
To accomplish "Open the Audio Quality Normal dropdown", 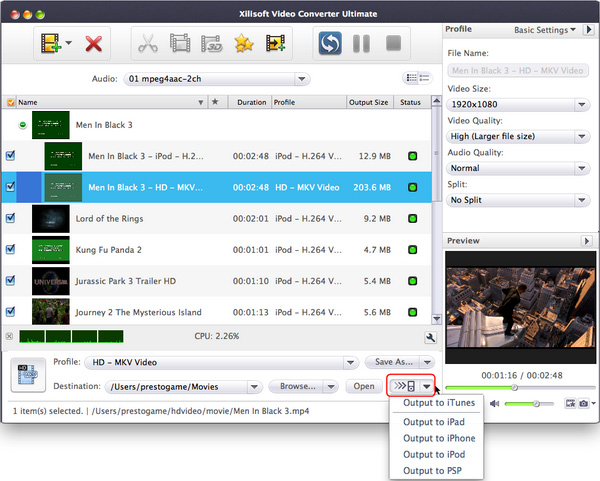I will point(518,168).
